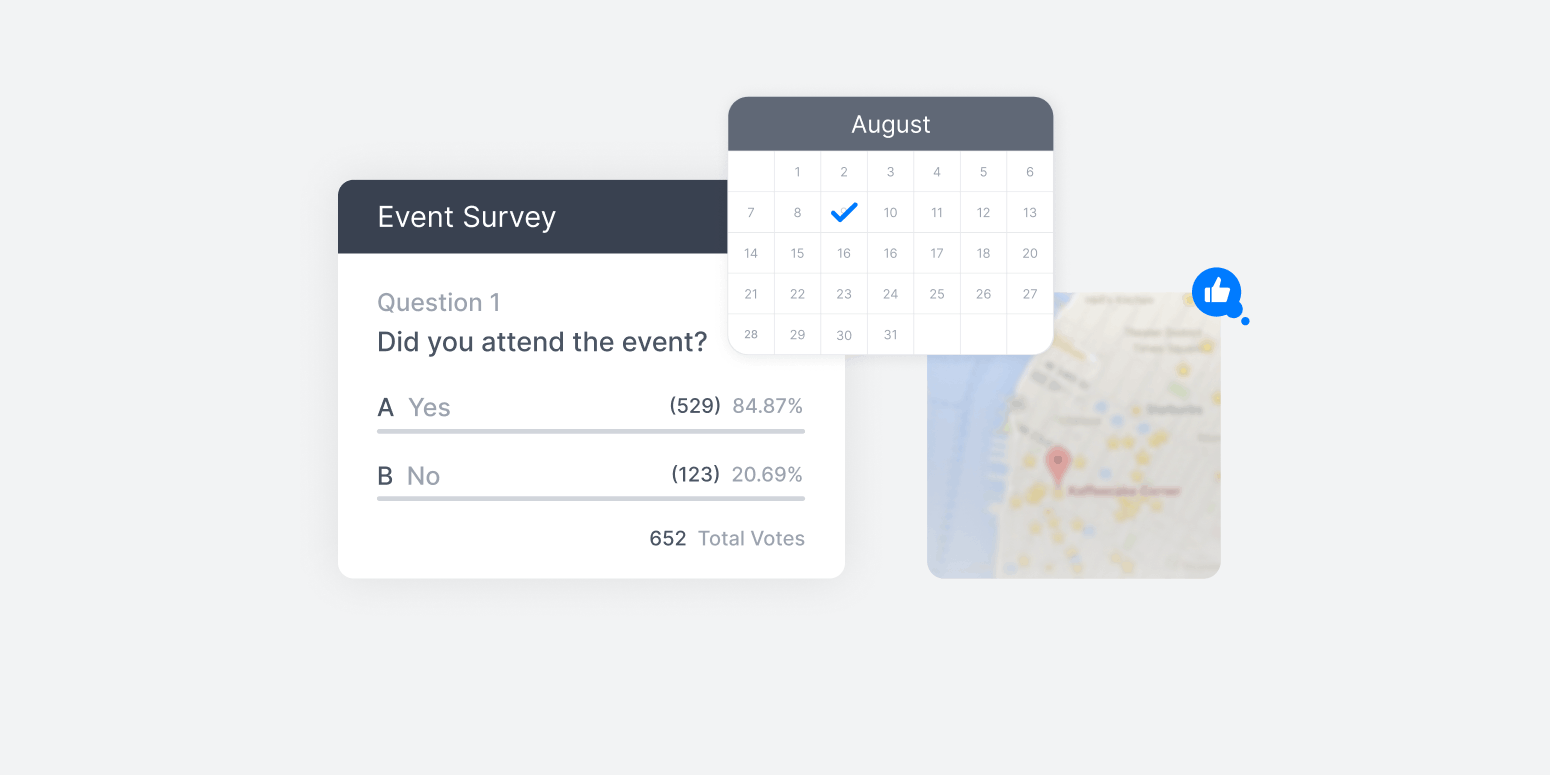Click the red location pin on map
Viewport: 1550px width, 775px height.
click(x=1057, y=464)
